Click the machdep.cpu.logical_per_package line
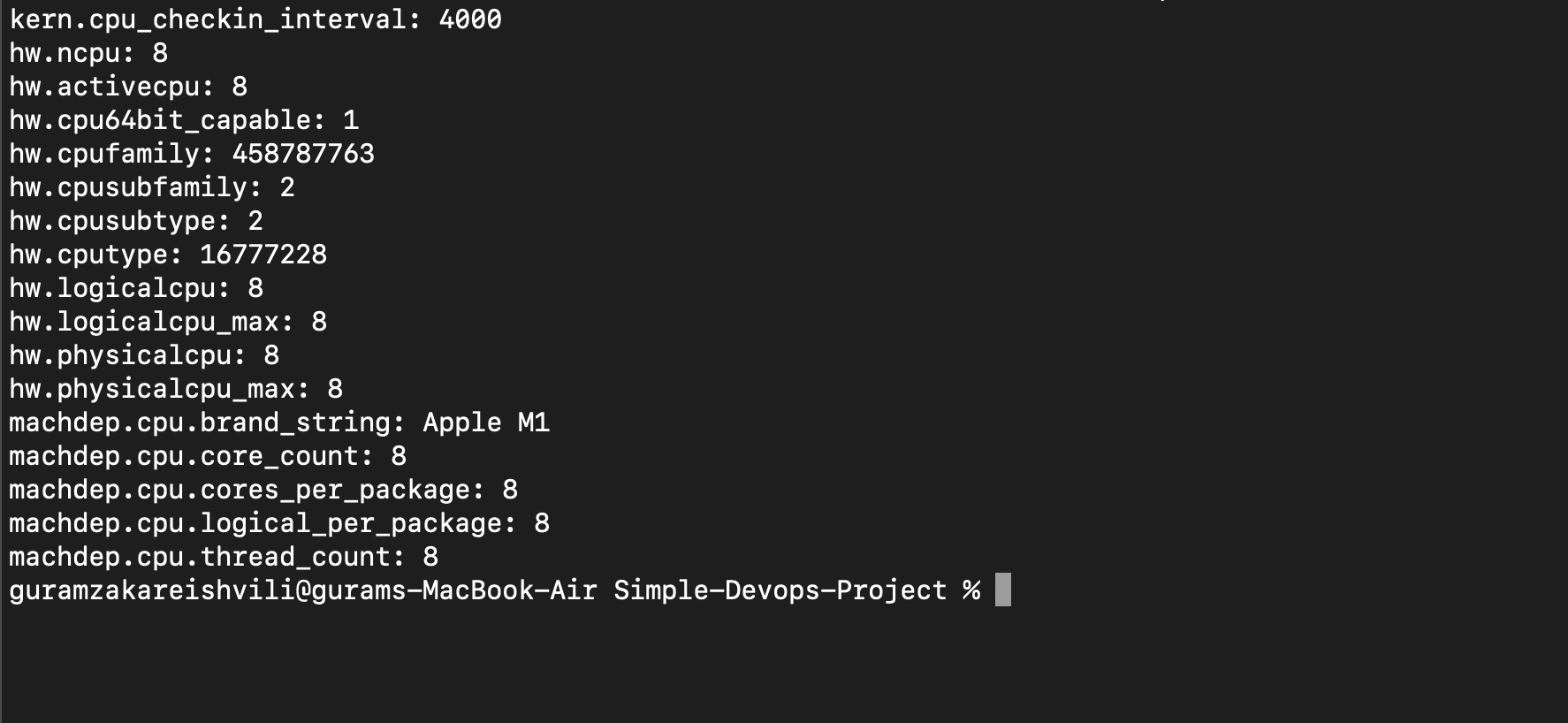Screen dimensions: 1568x723 tap(279, 523)
